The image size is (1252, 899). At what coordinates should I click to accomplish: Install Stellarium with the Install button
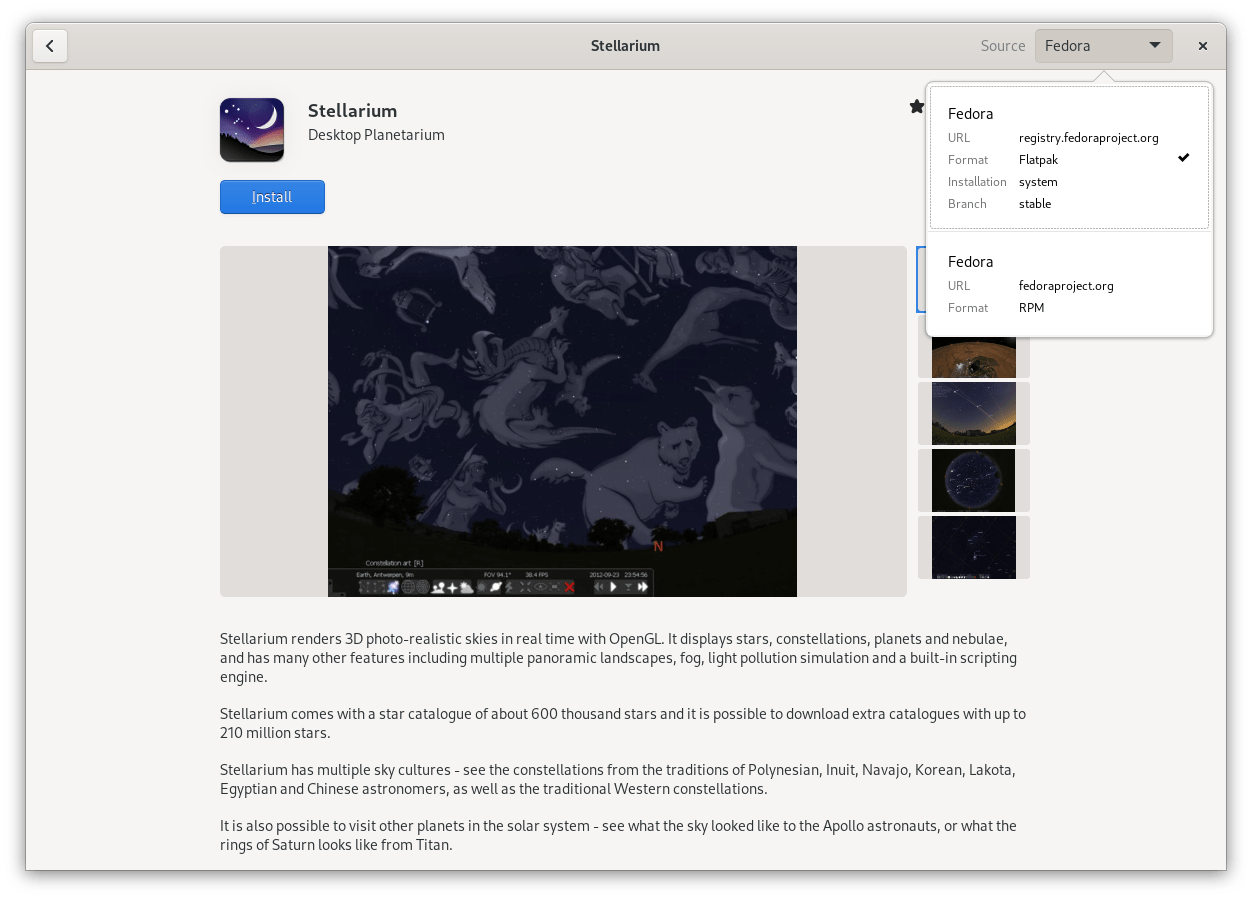pos(272,197)
